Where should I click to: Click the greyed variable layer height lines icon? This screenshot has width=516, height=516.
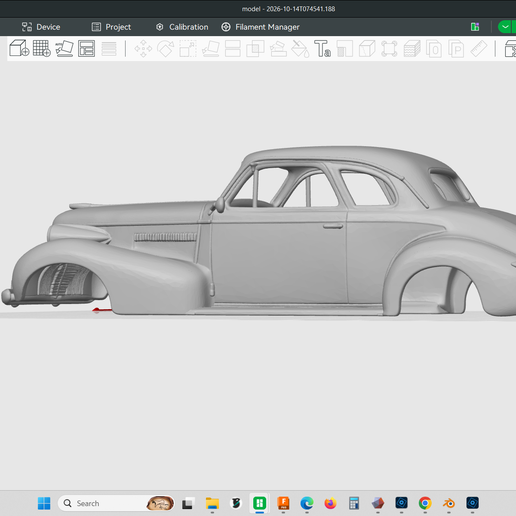click(109, 49)
